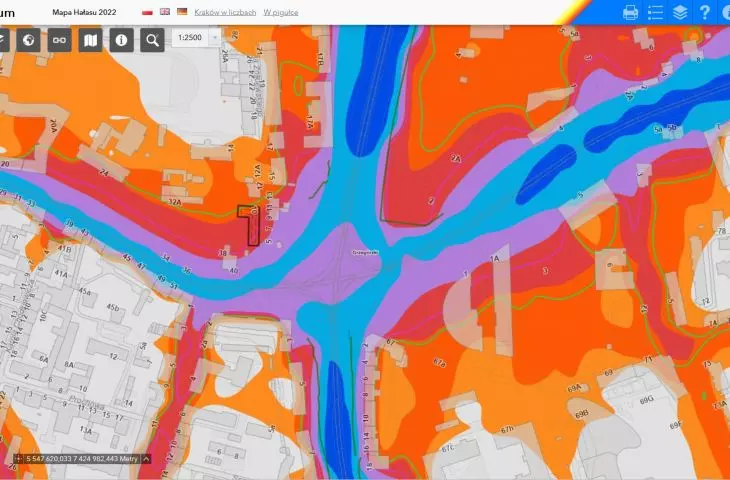Open the globe full-extent view tool
The image size is (730, 480).
click(x=28, y=40)
